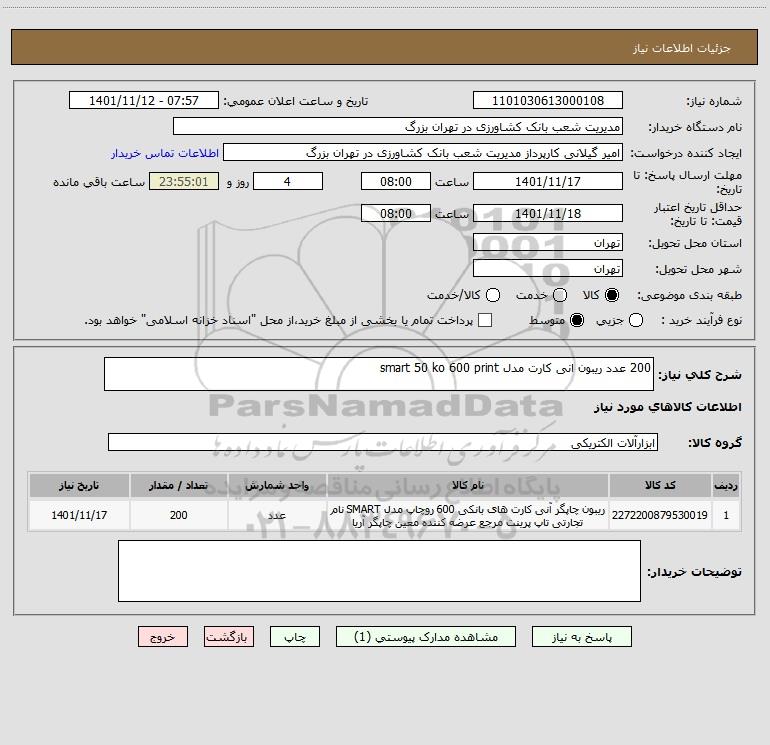The width and height of the screenshot is (770, 745).
Task: Select the متوسط purchase type radio
Action: 577,320
